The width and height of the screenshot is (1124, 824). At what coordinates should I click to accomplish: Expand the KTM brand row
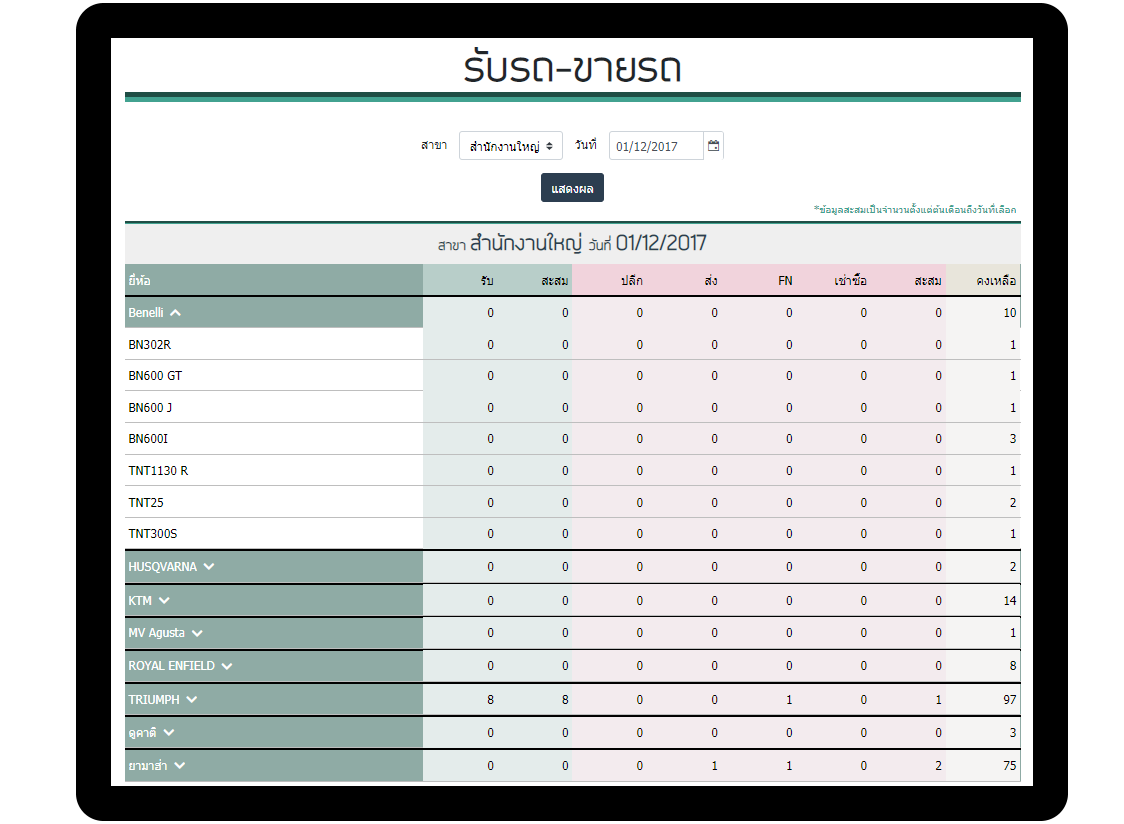[164, 601]
